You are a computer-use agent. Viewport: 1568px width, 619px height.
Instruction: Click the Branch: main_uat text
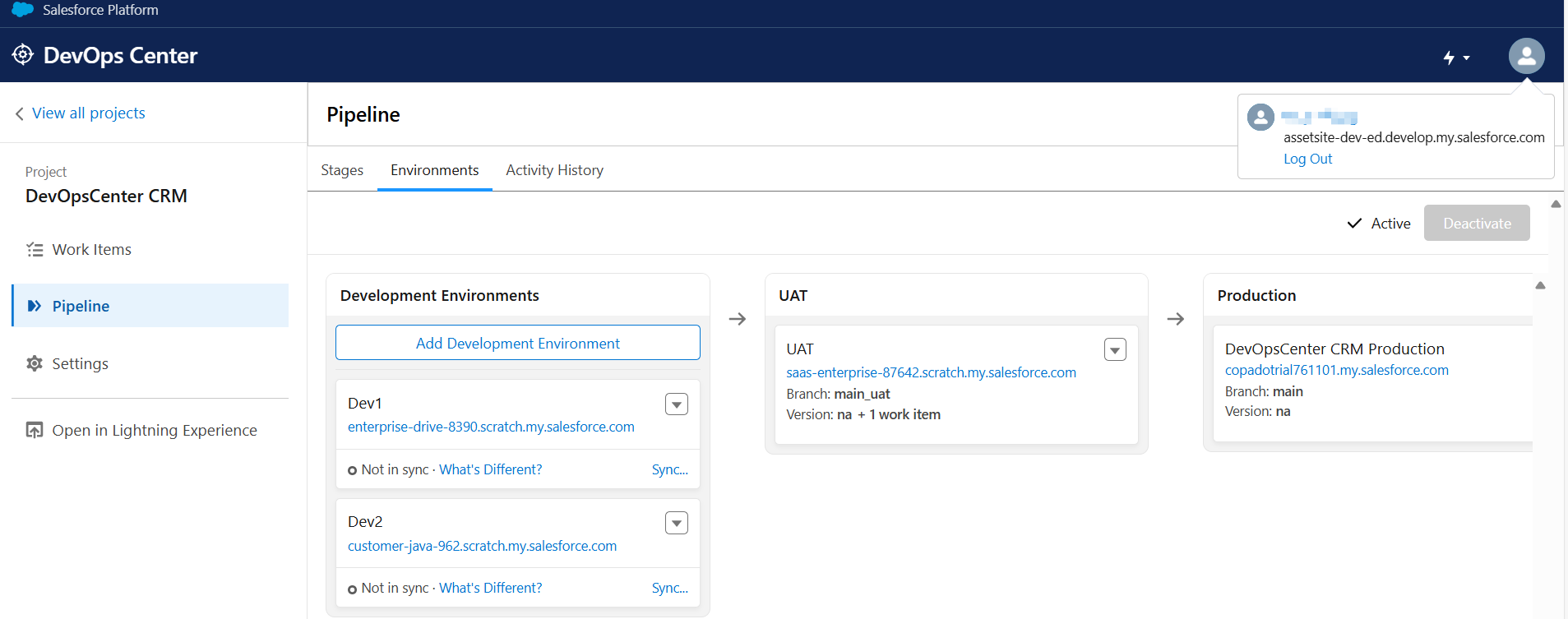pos(838,394)
